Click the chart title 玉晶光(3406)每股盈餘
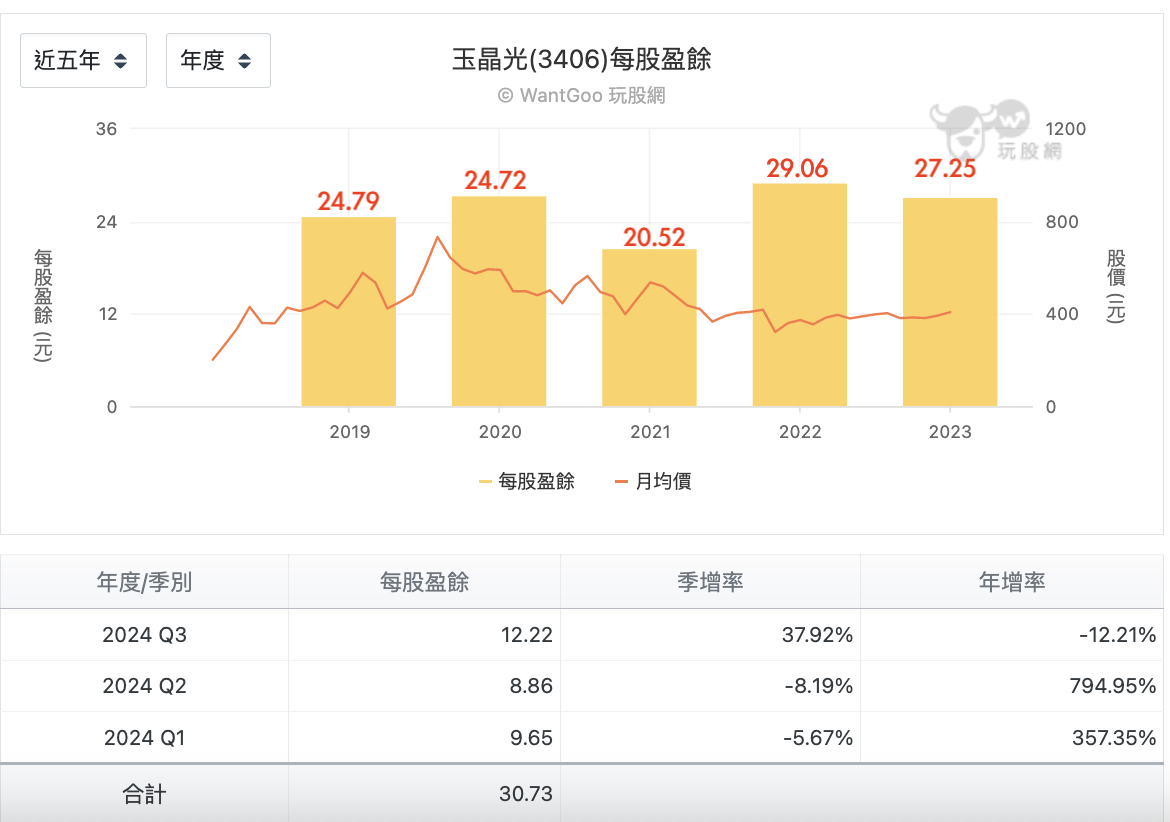The height and width of the screenshot is (822, 1170). pyautogui.click(x=581, y=59)
